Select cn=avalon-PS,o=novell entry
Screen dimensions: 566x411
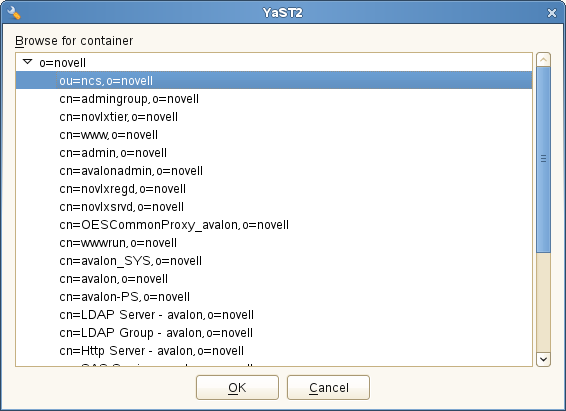tap(124, 297)
